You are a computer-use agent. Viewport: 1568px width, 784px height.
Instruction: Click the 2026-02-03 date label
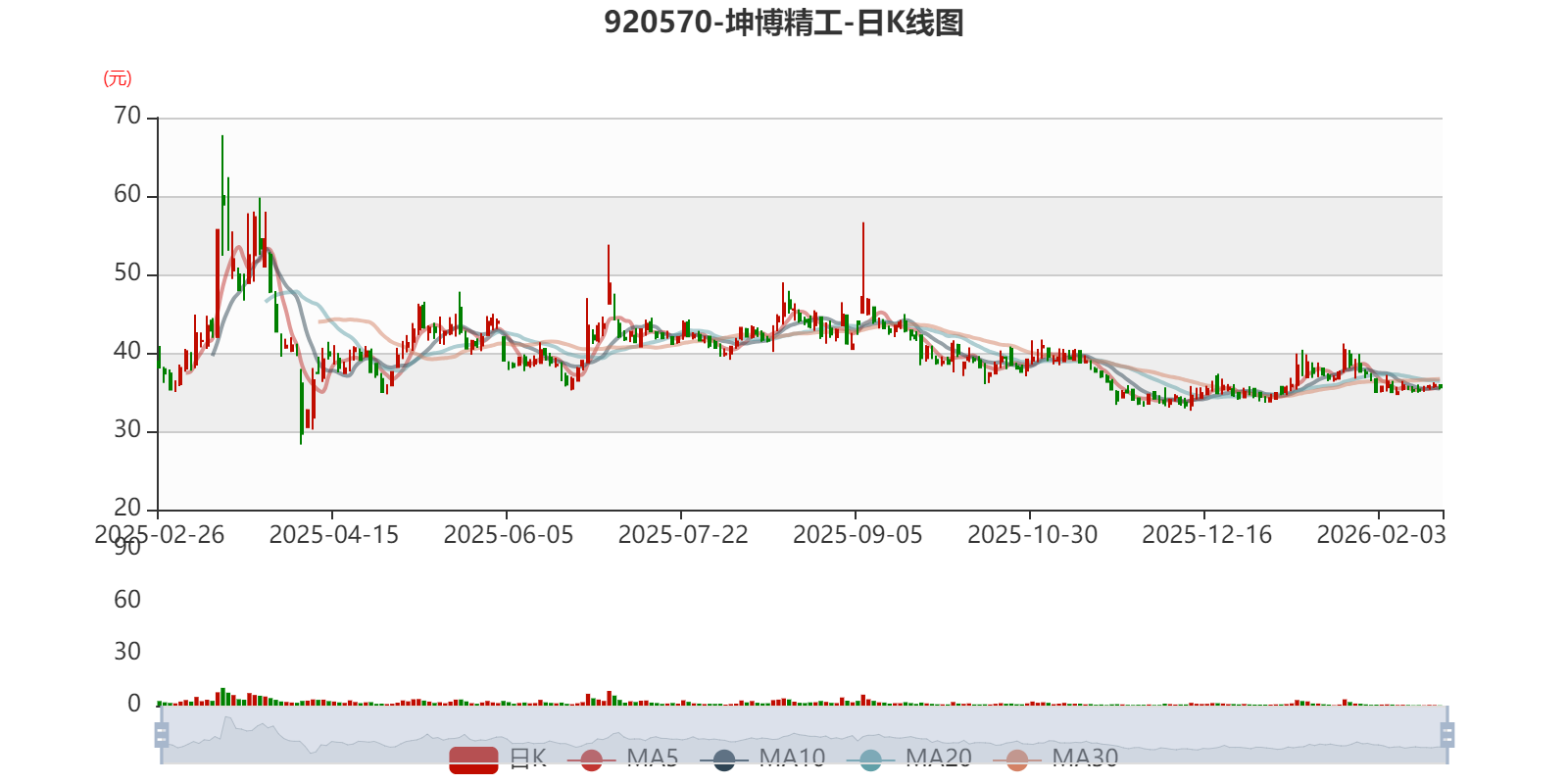tap(1380, 535)
